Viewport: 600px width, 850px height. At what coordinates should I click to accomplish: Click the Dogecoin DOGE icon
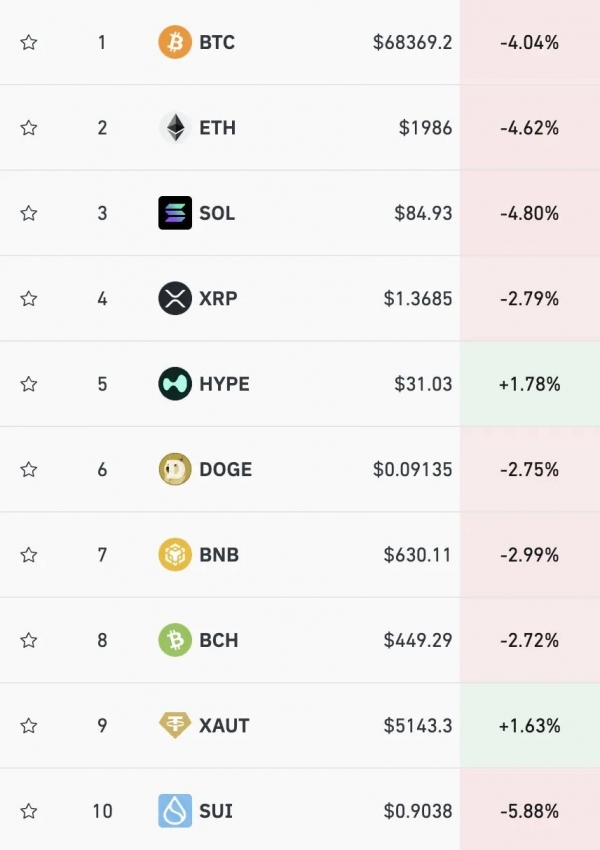click(175, 469)
